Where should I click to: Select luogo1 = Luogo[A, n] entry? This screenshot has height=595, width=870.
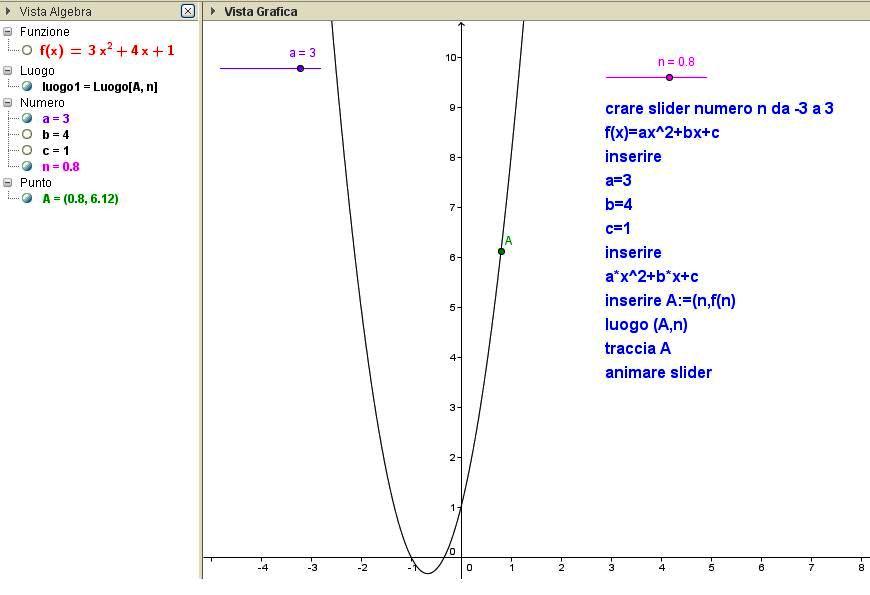(100, 87)
